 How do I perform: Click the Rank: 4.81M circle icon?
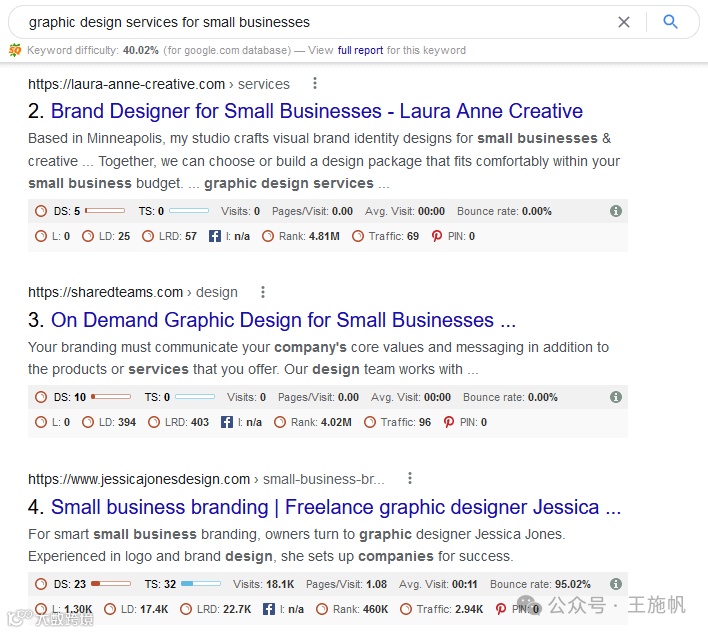(x=268, y=236)
